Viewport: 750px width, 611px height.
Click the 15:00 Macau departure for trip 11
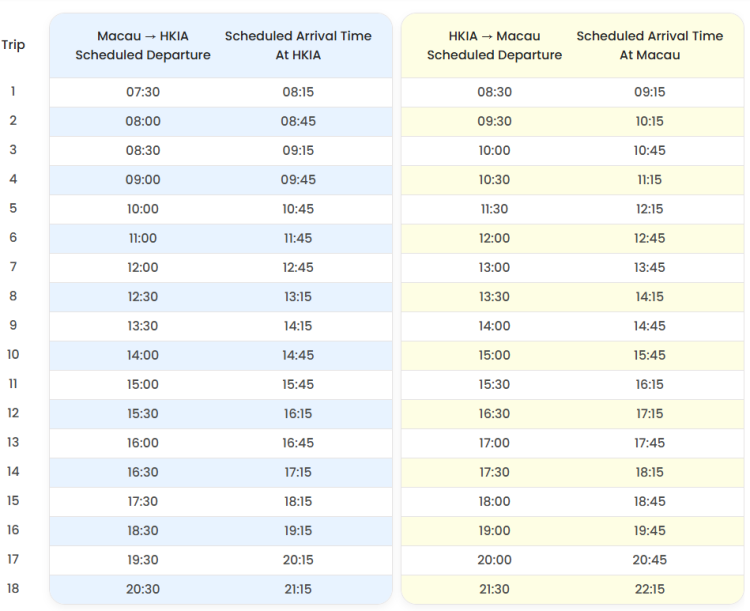(143, 384)
